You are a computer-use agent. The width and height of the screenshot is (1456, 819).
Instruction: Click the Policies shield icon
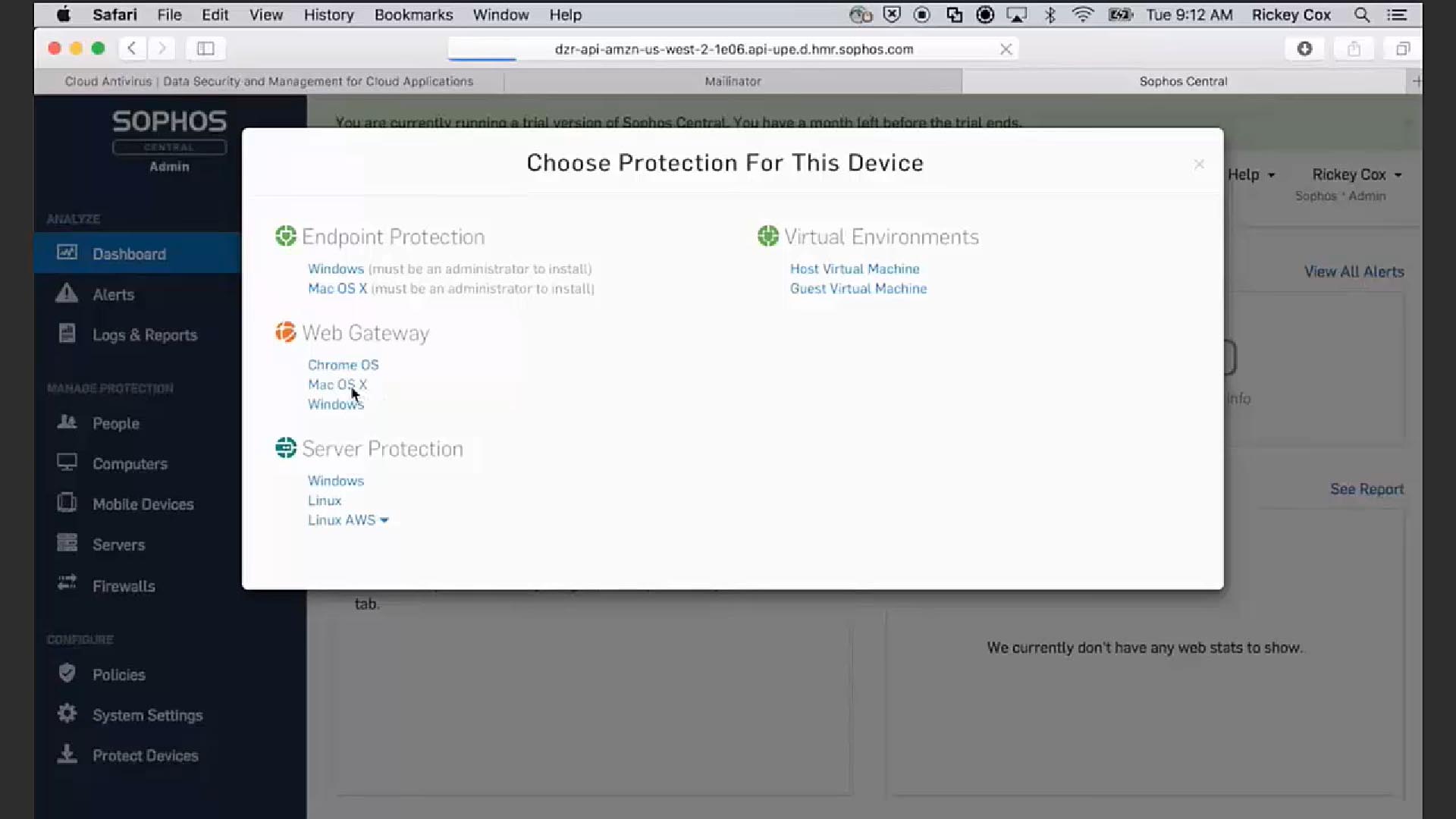pyautogui.click(x=67, y=673)
